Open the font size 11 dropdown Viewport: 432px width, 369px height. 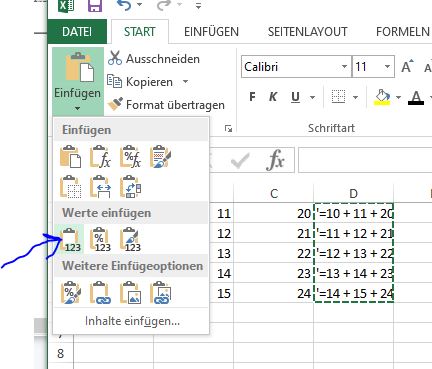tap(387, 67)
